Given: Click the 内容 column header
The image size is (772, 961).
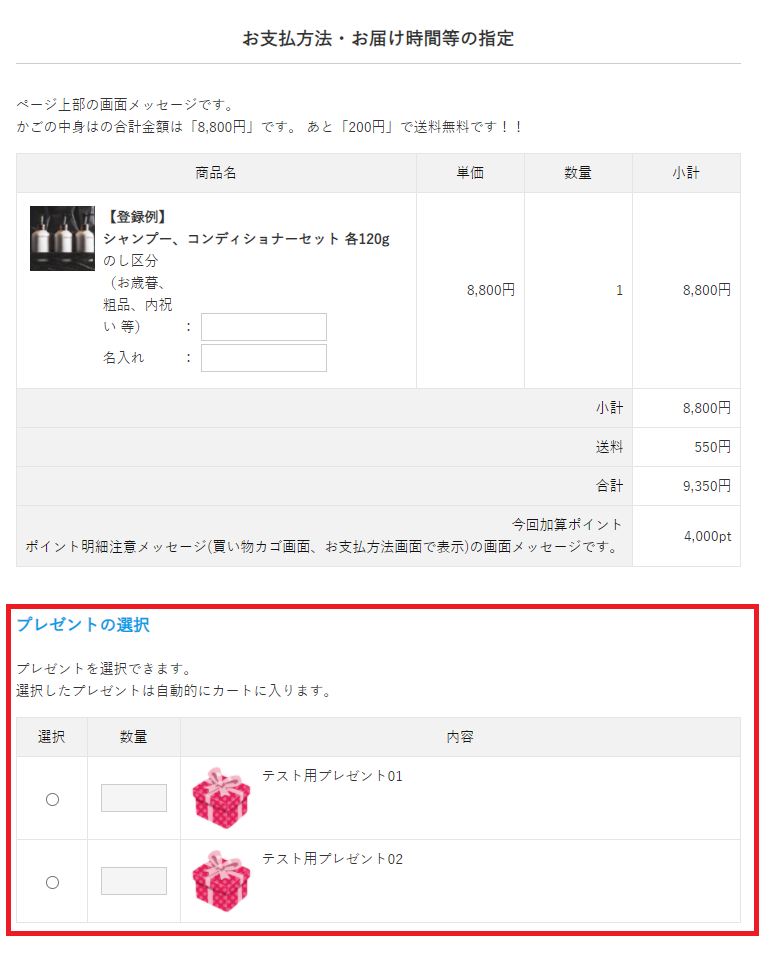Looking at the screenshot, I should [460, 737].
